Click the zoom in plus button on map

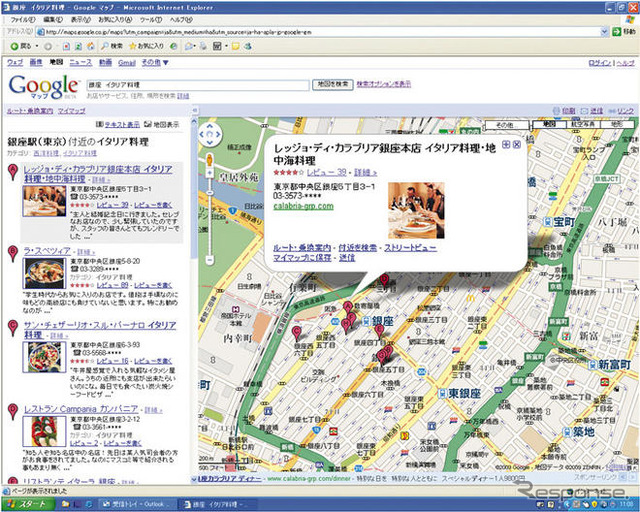click(x=209, y=173)
